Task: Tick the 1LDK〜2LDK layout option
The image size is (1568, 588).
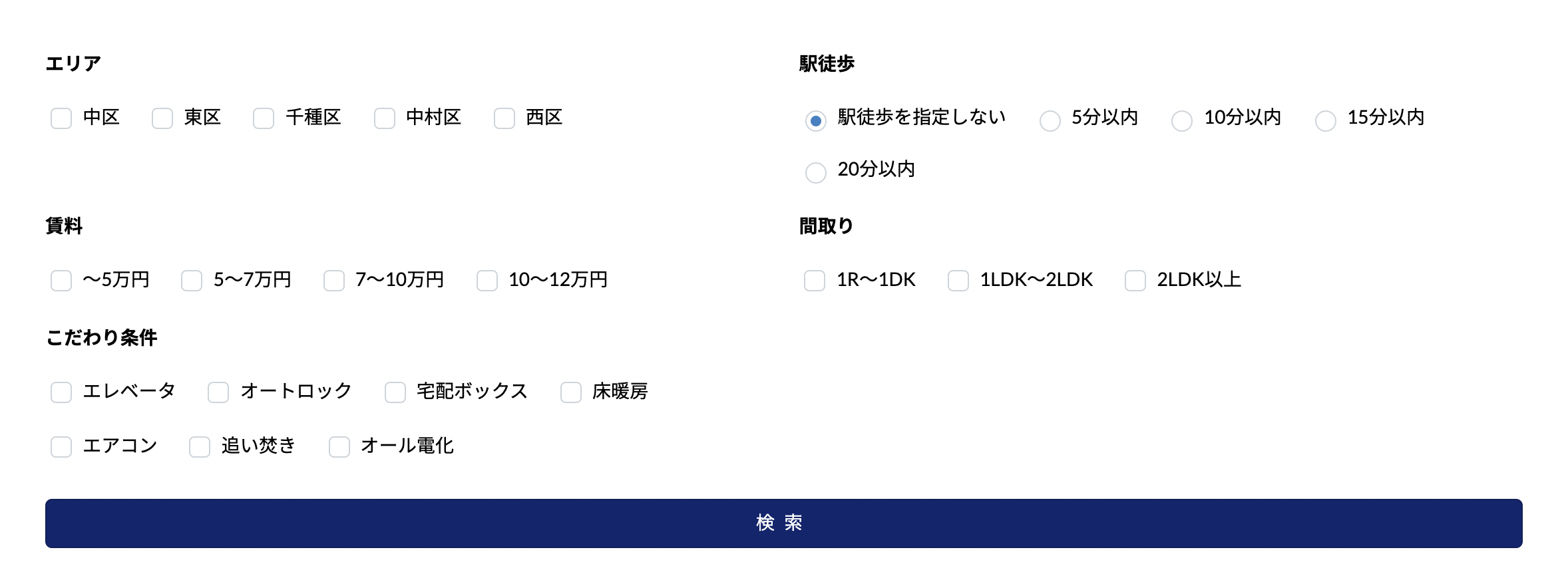Action: [958, 281]
